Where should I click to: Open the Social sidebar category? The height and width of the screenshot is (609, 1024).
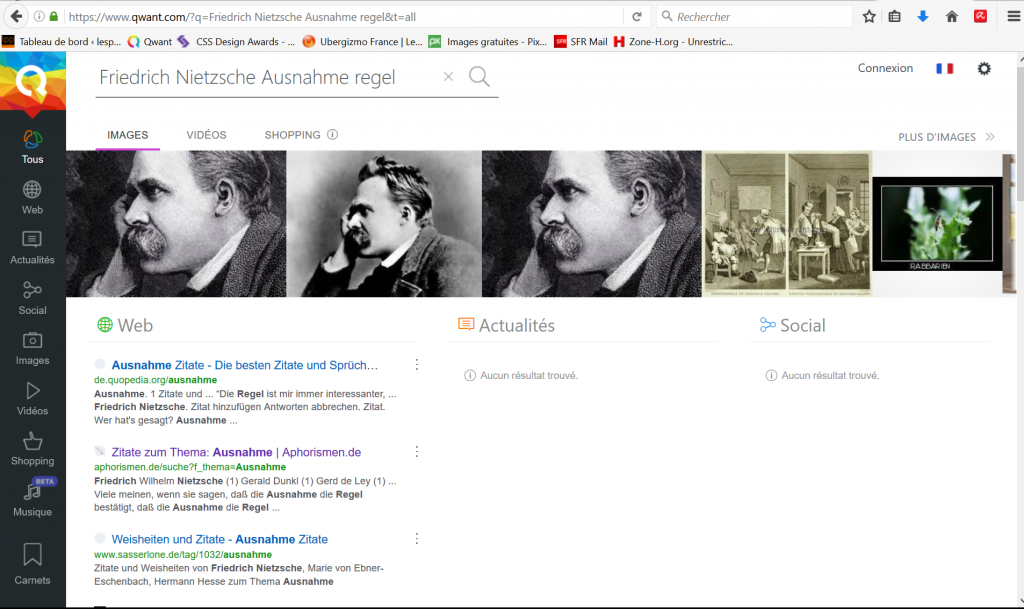pyautogui.click(x=32, y=298)
